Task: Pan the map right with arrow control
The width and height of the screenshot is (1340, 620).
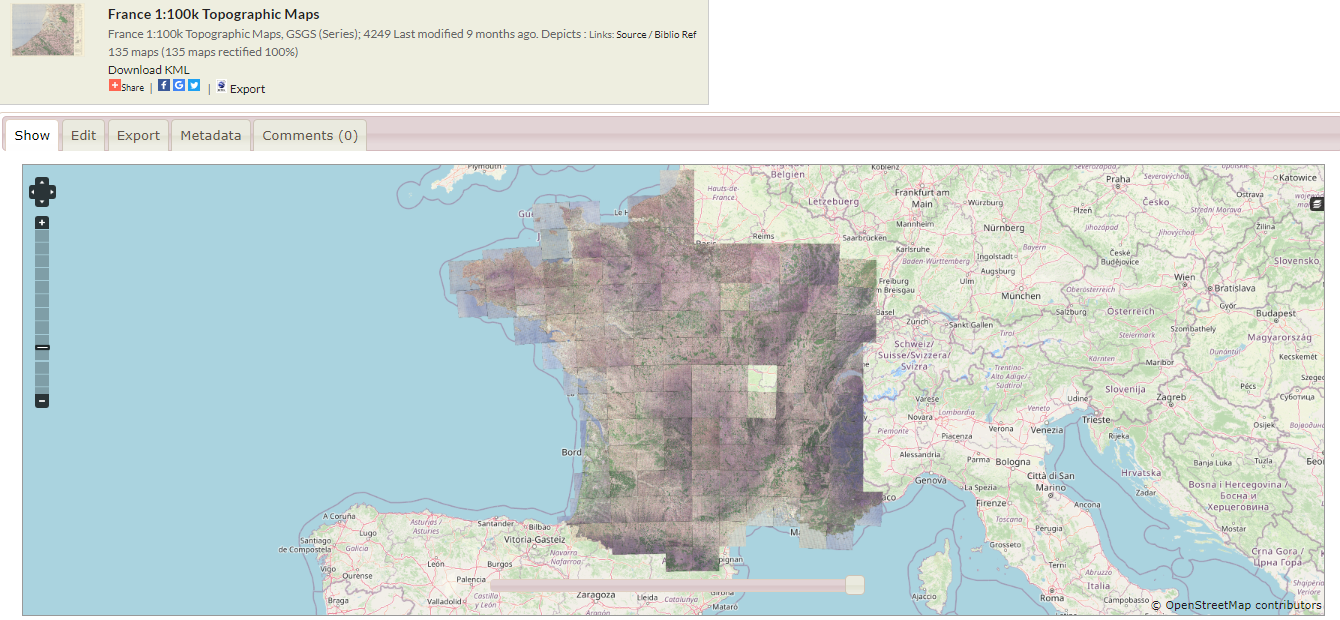Action: [x=52, y=192]
